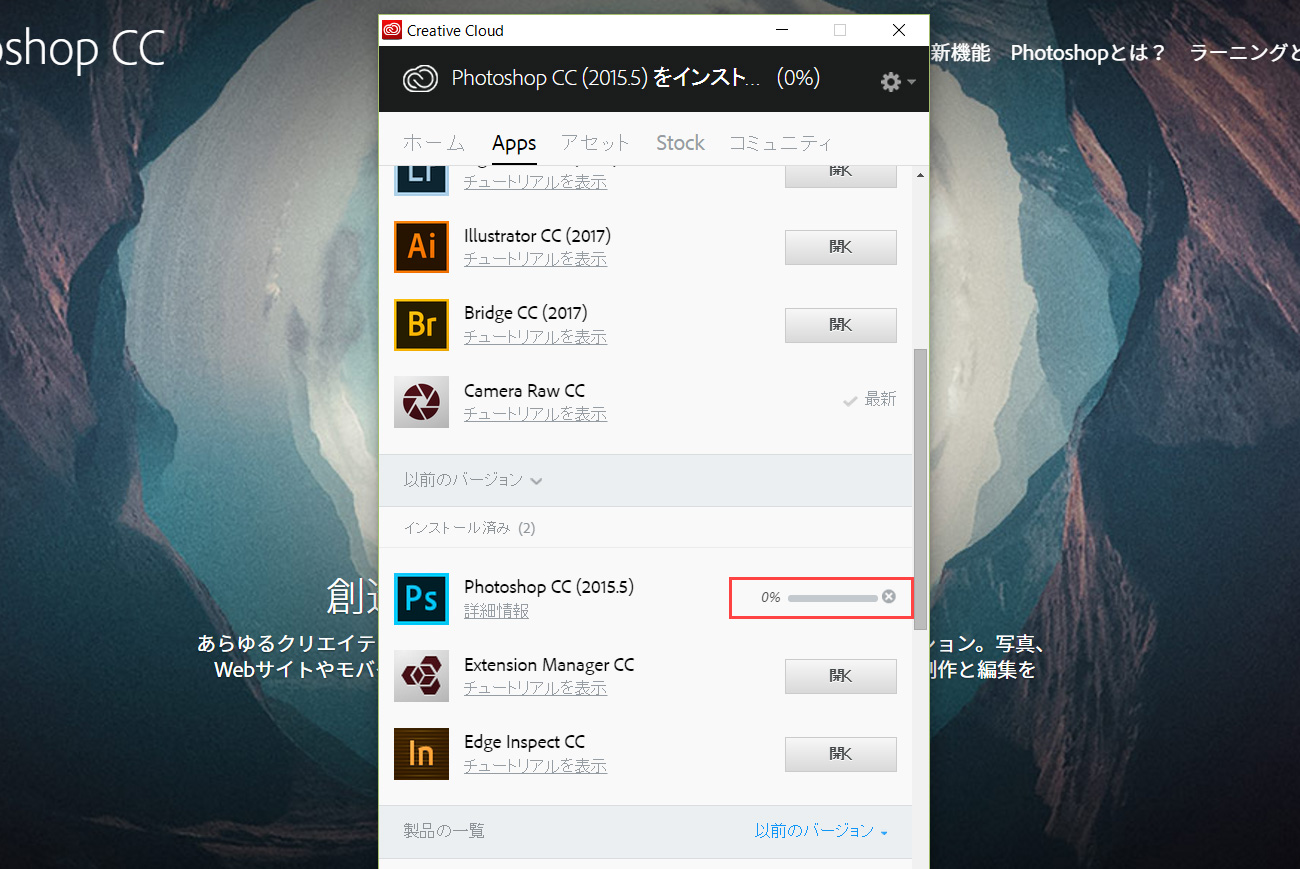Click the 最新 status for Camera Raw CC

coord(870,399)
